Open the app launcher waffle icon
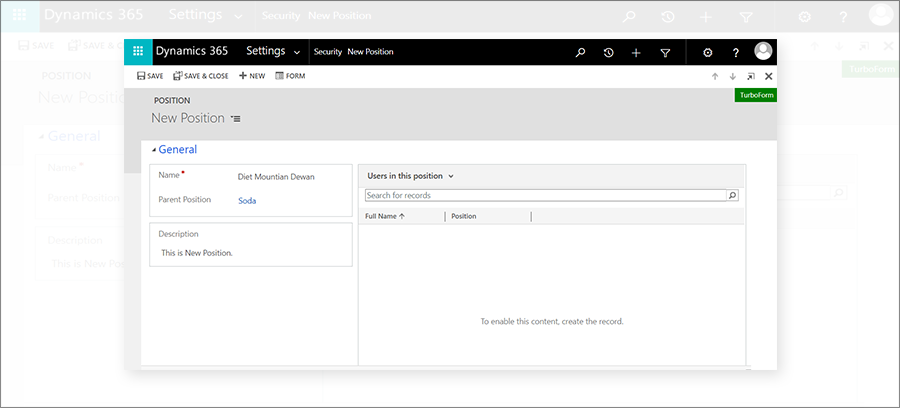This screenshot has width=900, height=408. 138,52
